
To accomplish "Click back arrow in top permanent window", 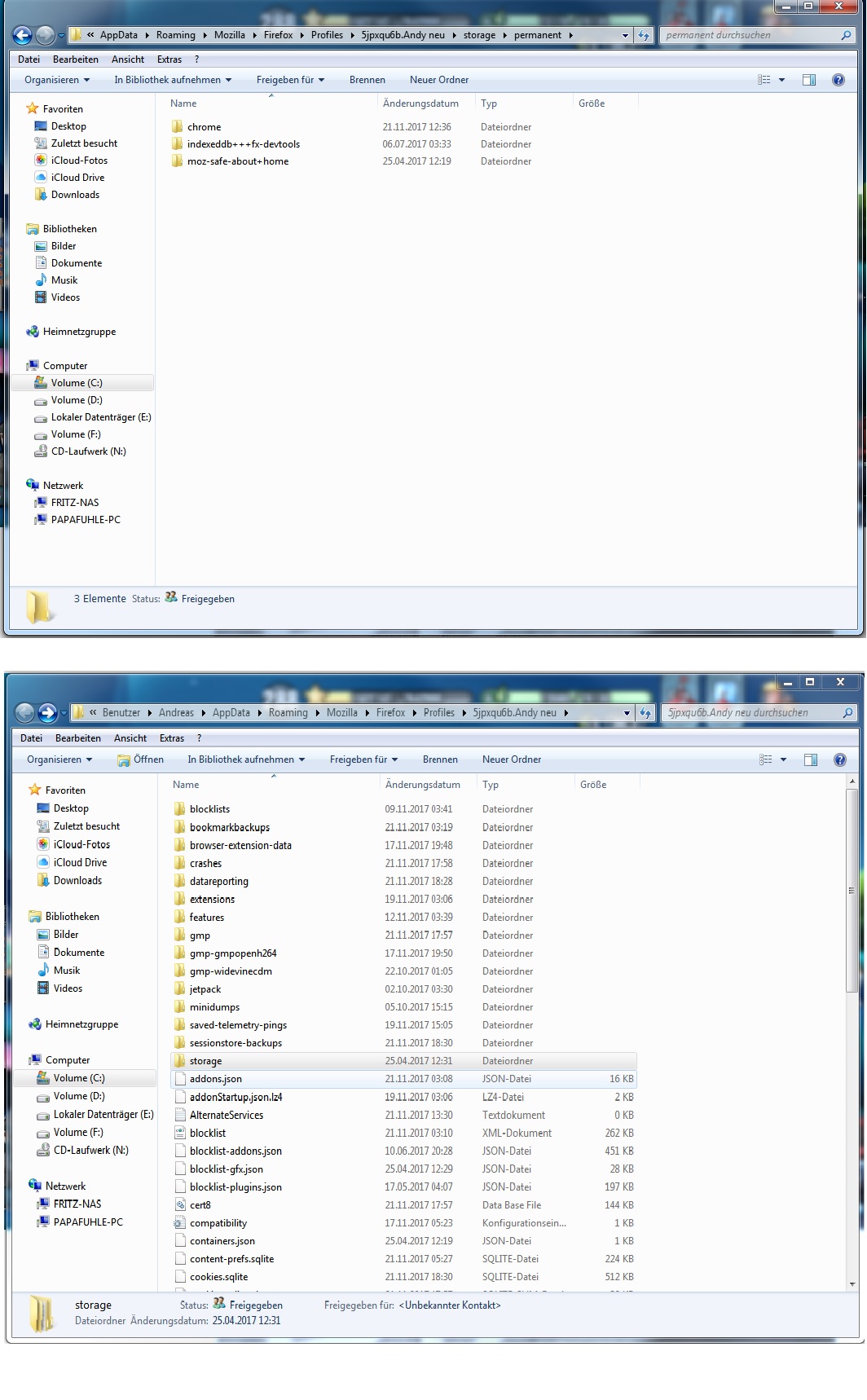I will click(x=23, y=35).
